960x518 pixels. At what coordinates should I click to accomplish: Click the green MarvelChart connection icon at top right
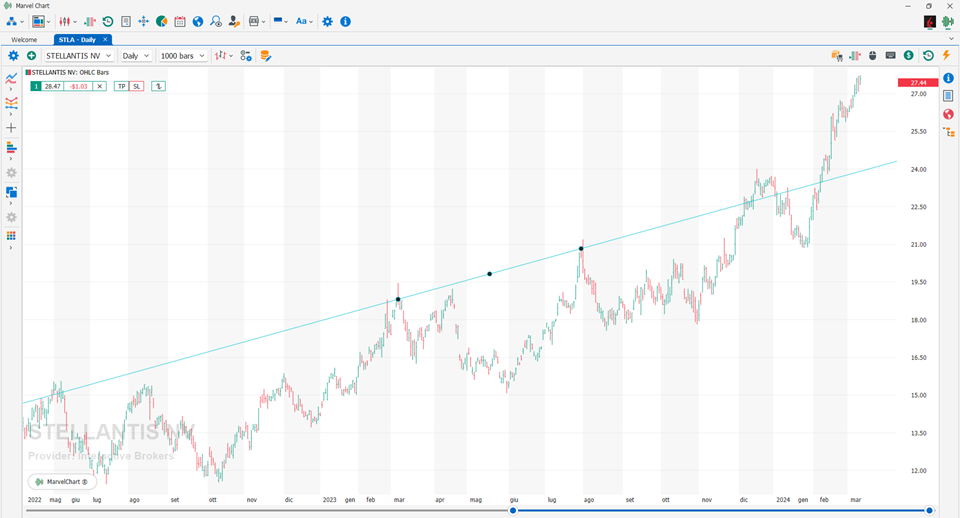(948, 21)
